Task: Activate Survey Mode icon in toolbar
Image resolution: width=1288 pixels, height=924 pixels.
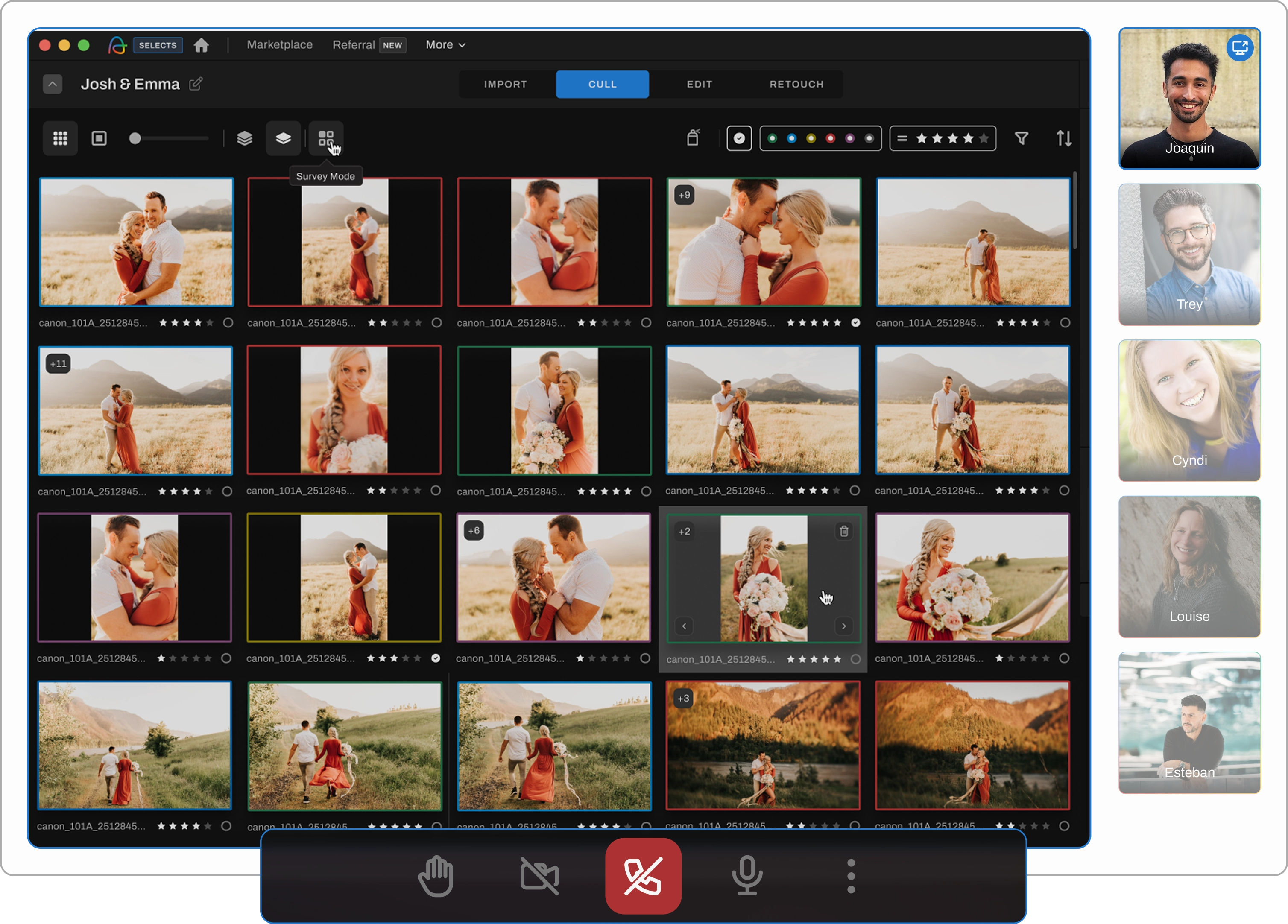Action: point(325,138)
